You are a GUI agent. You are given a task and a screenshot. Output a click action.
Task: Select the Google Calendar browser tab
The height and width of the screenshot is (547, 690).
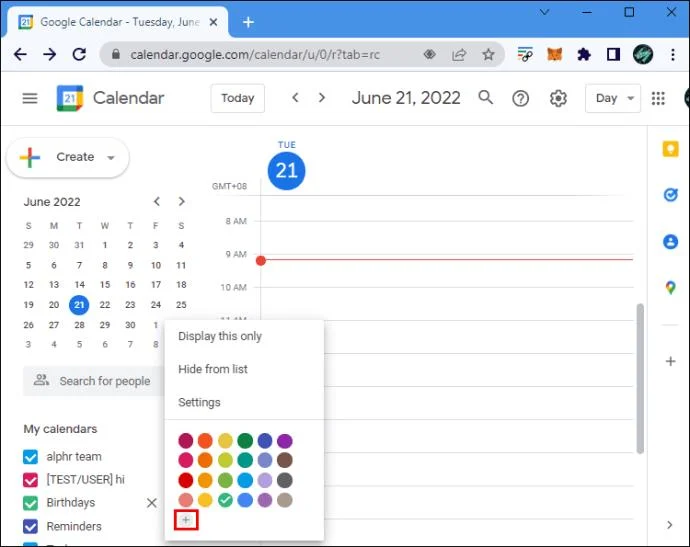tap(118, 22)
